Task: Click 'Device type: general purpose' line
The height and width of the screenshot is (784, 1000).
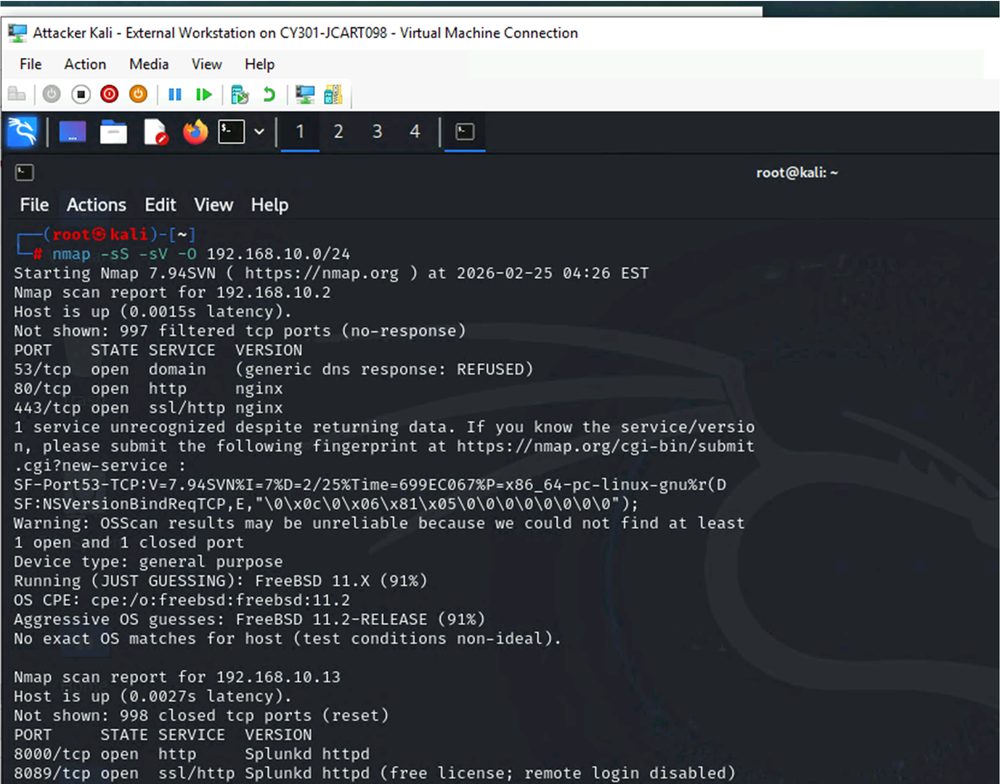Action: pos(148,561)
